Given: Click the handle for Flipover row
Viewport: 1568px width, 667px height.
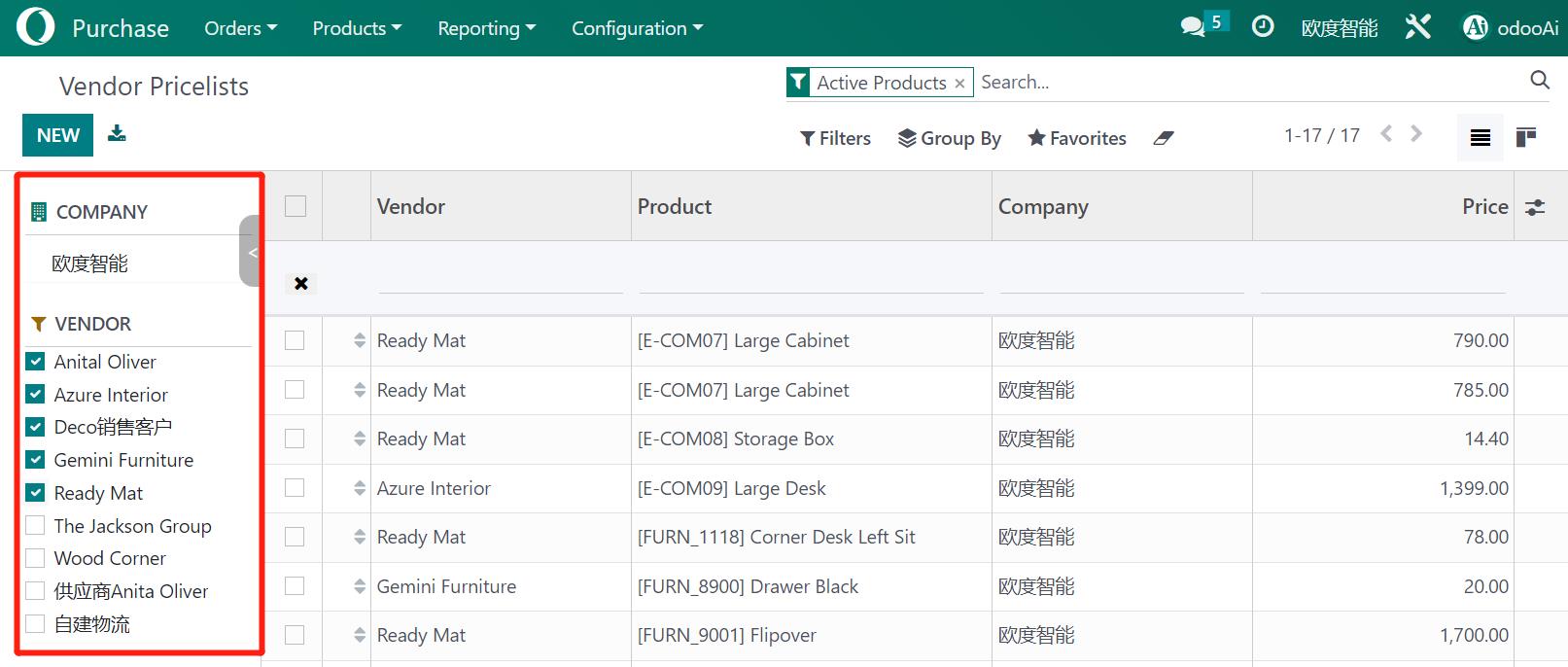Looking at the screenshot, I should [x=360, y=635].
